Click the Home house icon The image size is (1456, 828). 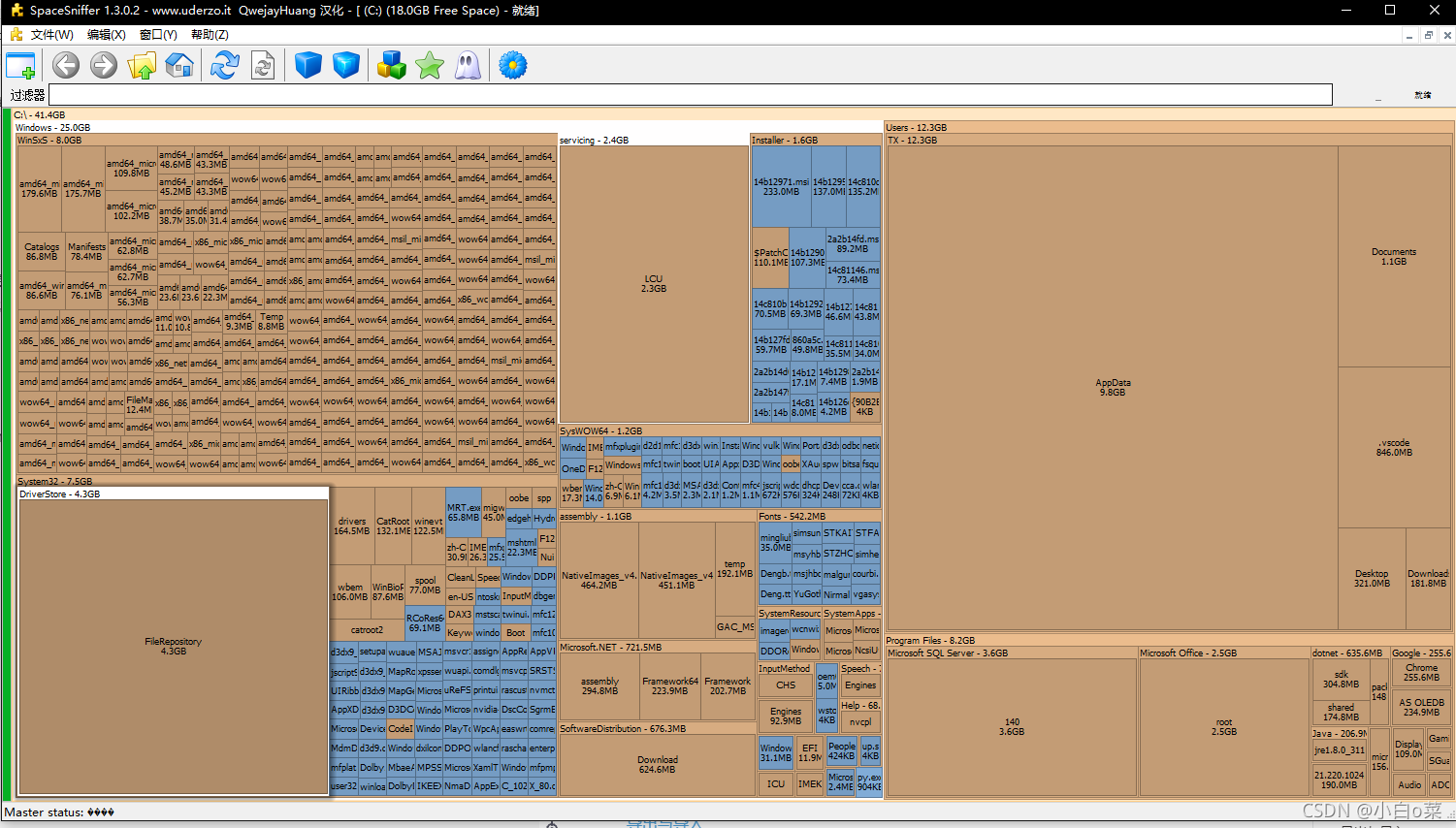tap(179, 66)
